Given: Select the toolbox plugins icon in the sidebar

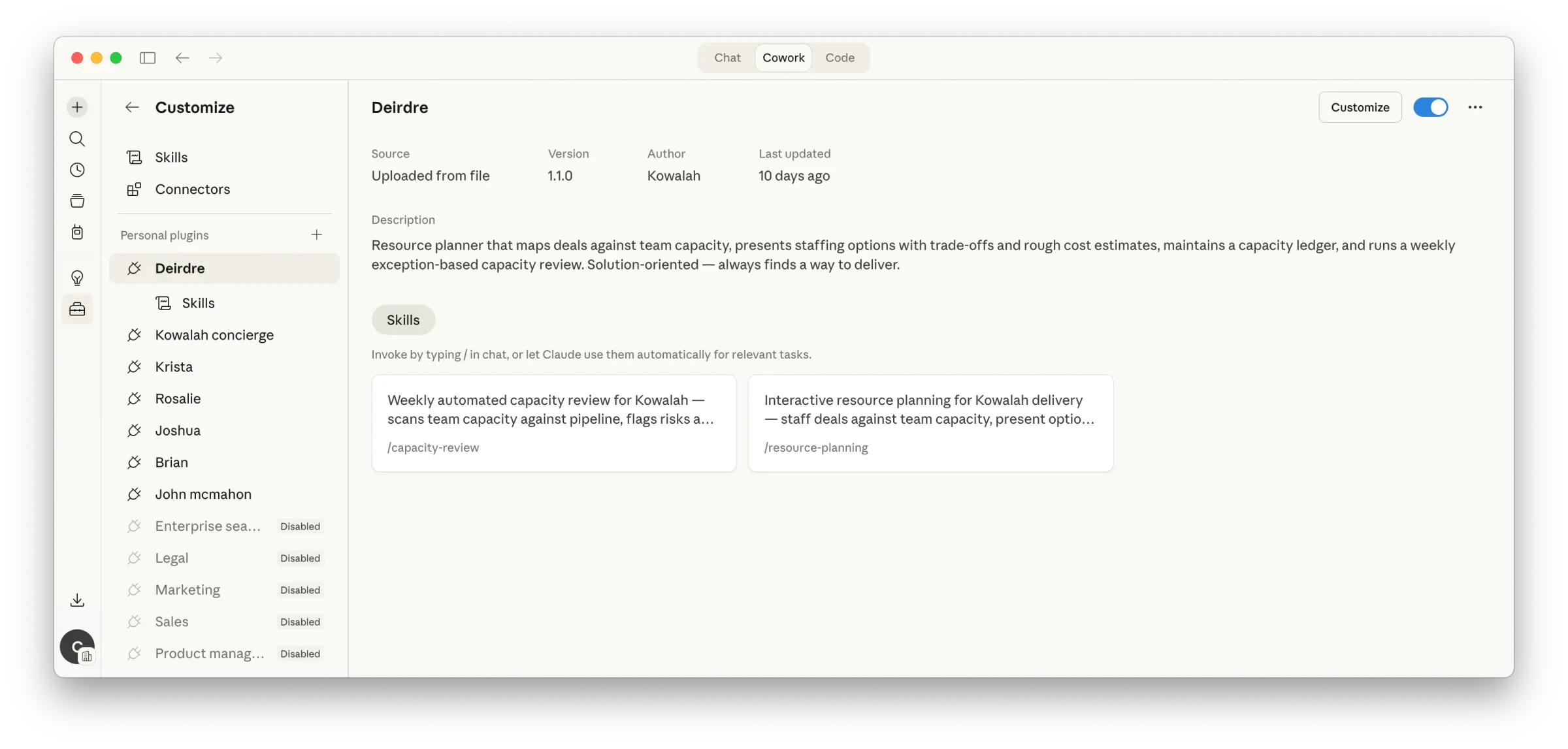Looking at the screenshot, I should (x=77, y=309).
